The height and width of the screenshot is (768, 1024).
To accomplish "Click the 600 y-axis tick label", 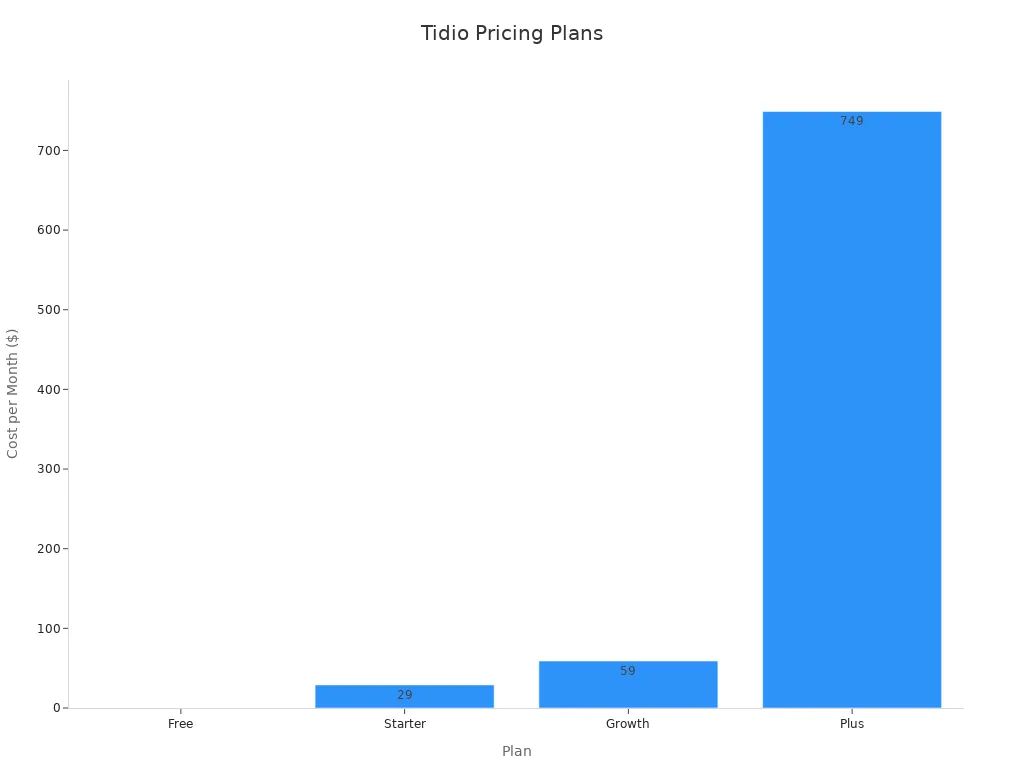I will pyautogui.click(x=48, y=230).
